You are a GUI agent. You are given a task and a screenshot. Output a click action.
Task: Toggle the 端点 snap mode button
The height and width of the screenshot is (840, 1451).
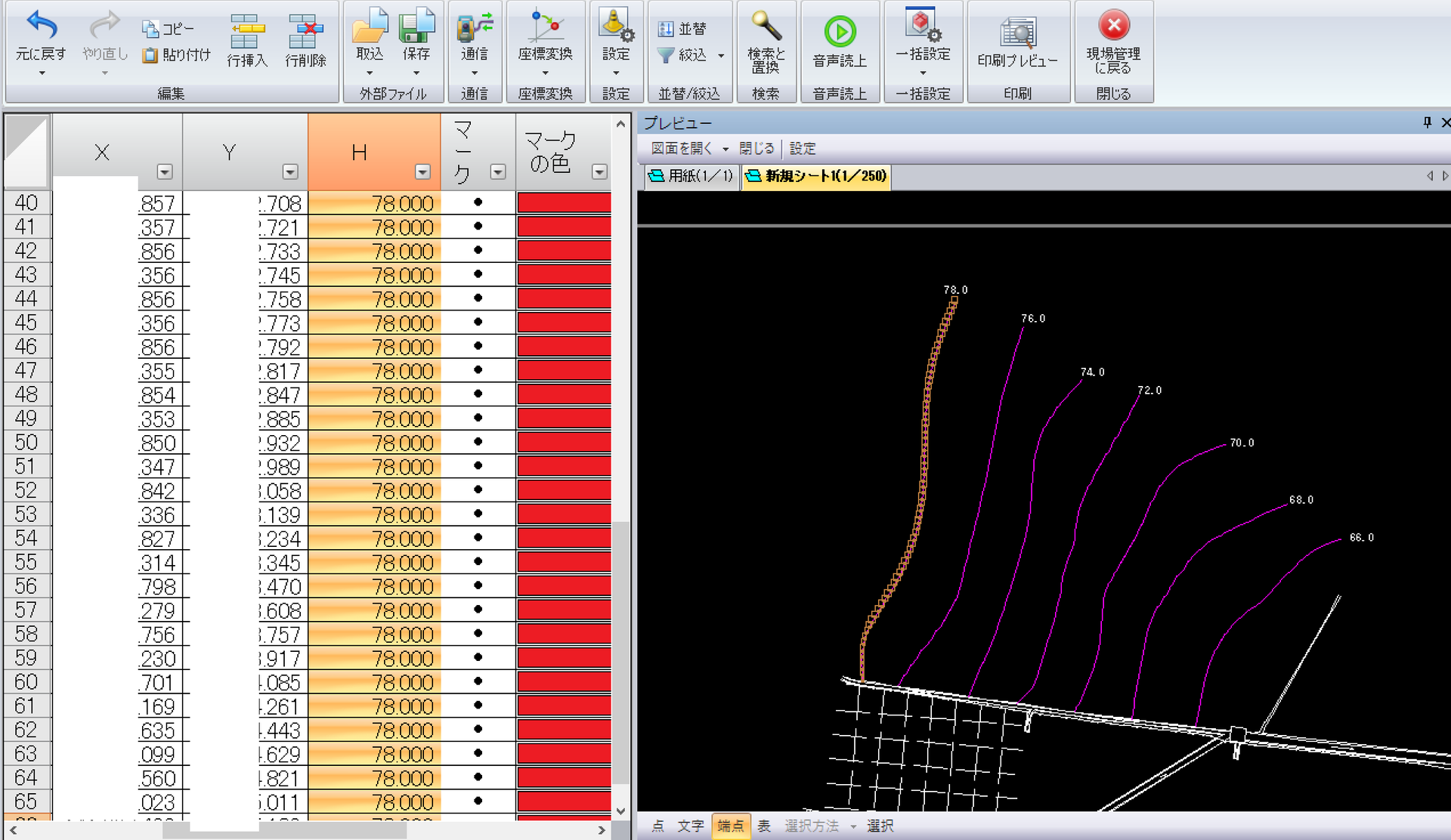pos(729,826)
